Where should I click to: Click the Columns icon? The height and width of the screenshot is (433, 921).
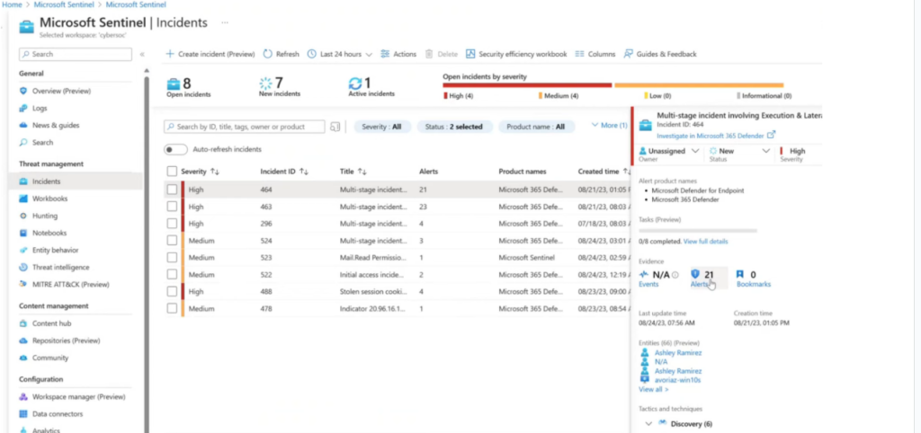(x=580, y=54)
